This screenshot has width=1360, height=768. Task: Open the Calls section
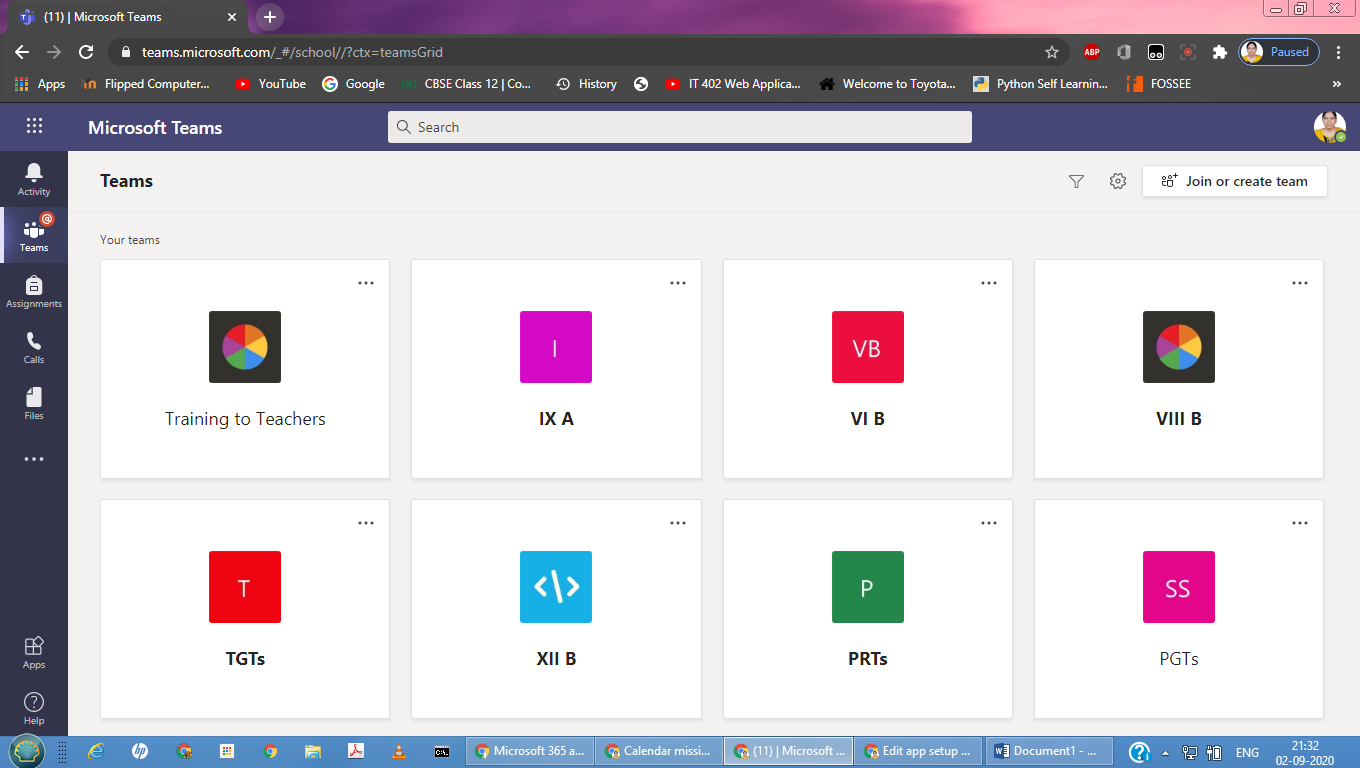coord(34,347)
